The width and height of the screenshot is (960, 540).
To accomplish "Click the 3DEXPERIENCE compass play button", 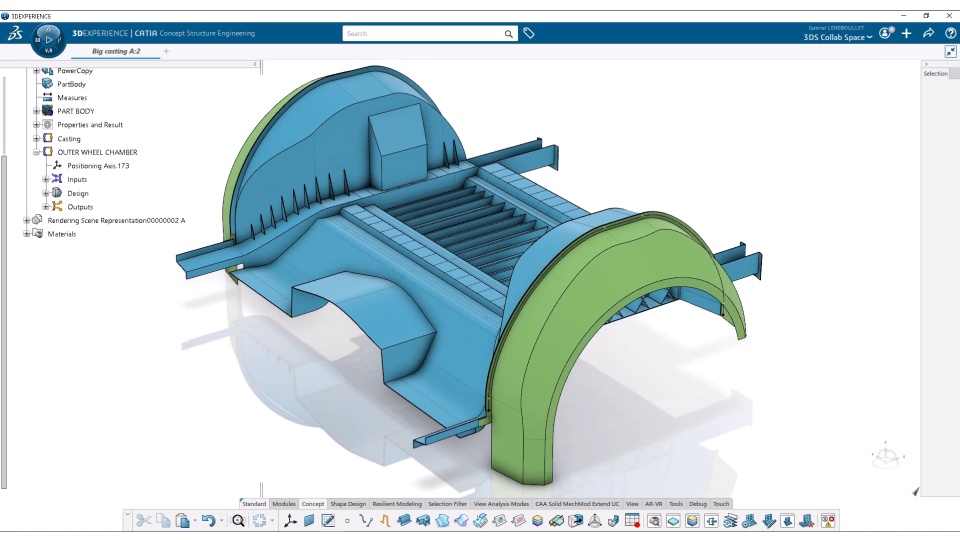I will pos(49,40).
